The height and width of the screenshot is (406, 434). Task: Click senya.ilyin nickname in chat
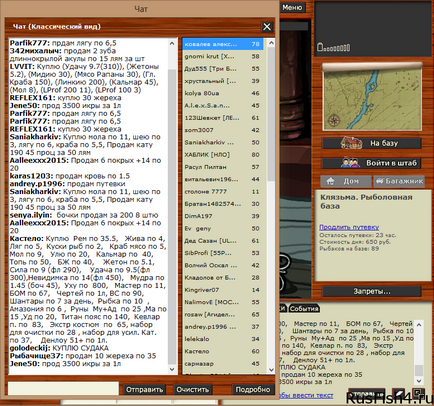click(x=31, y=215)
